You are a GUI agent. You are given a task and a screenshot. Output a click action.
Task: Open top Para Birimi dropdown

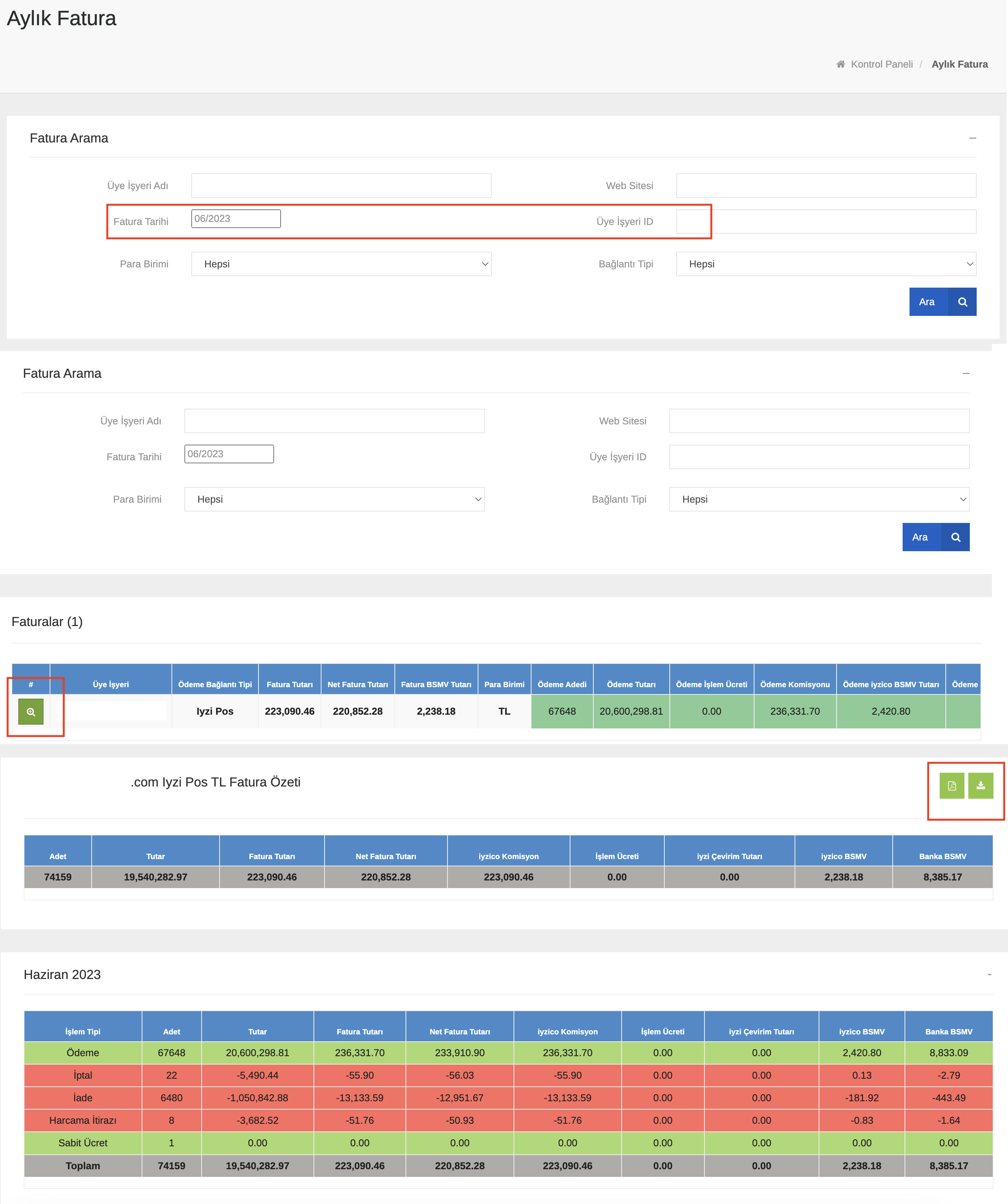click(x=341, y=264)
